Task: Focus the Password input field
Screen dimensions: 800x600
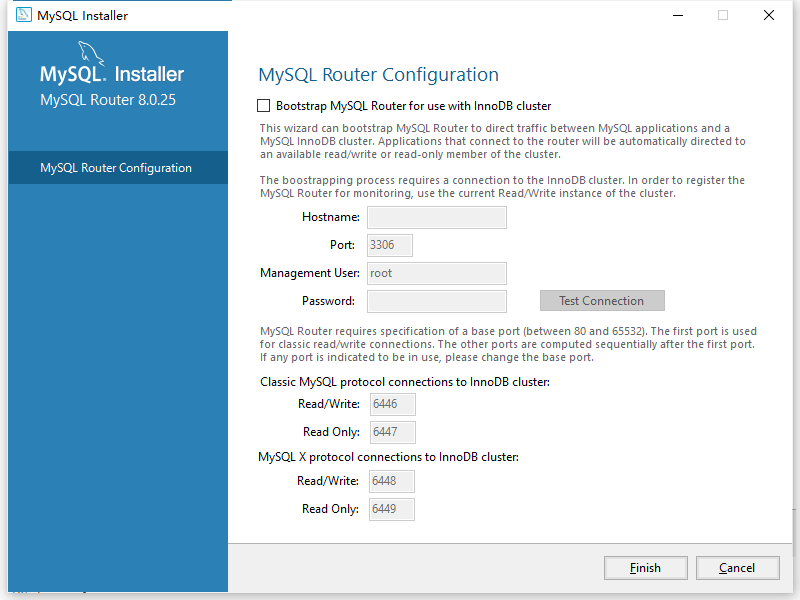Action: click(436, 301)
